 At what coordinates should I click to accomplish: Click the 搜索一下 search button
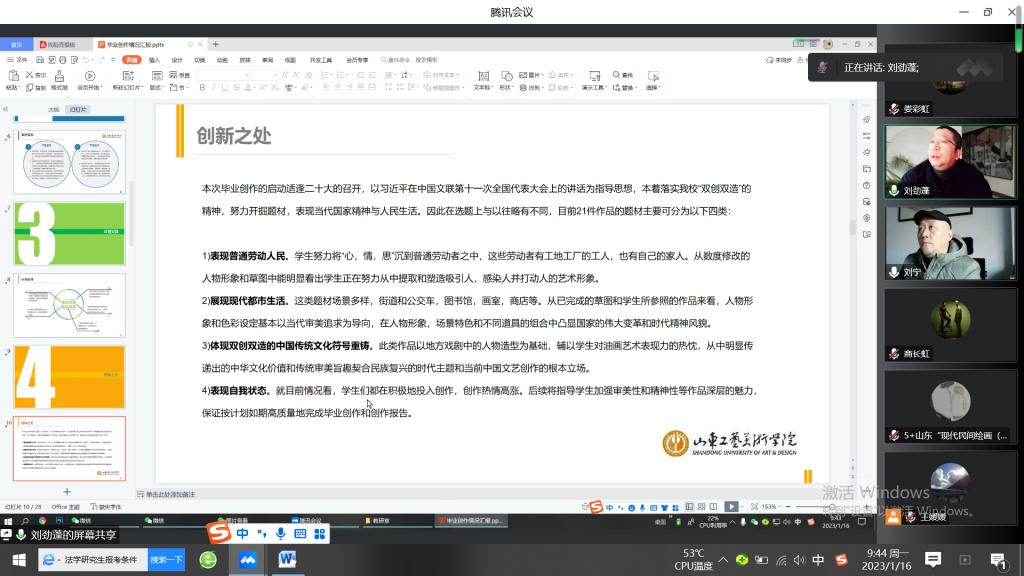pos(166,560)
